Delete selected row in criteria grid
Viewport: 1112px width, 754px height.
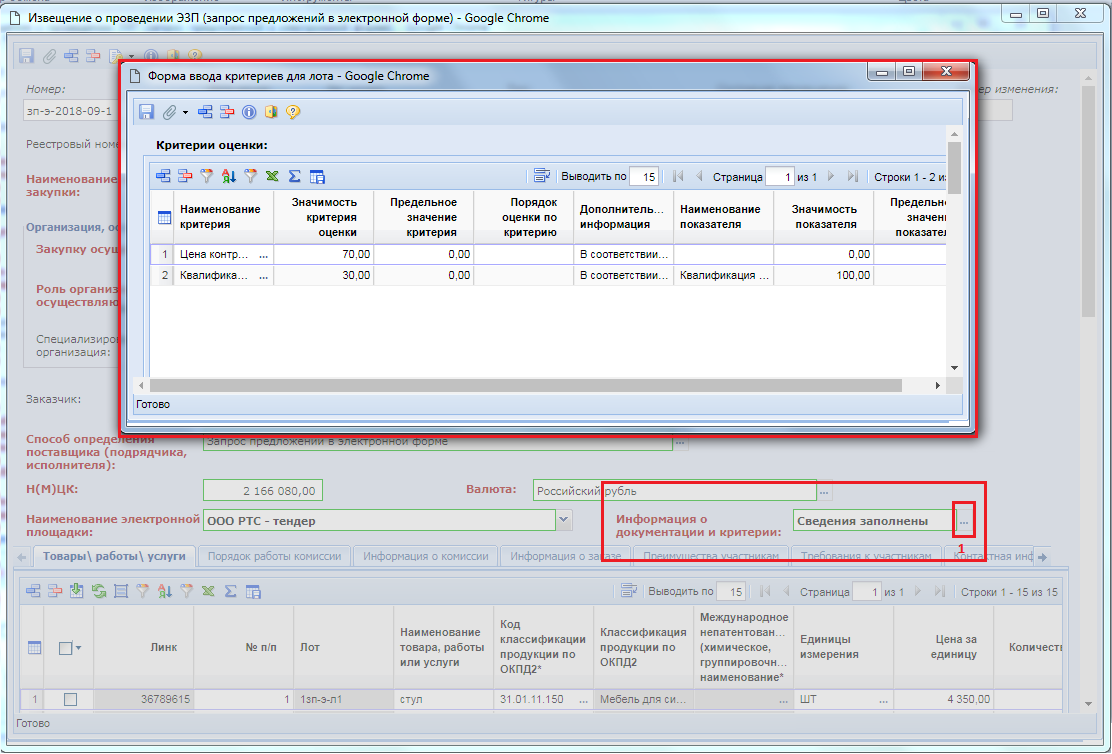(185, 177)
